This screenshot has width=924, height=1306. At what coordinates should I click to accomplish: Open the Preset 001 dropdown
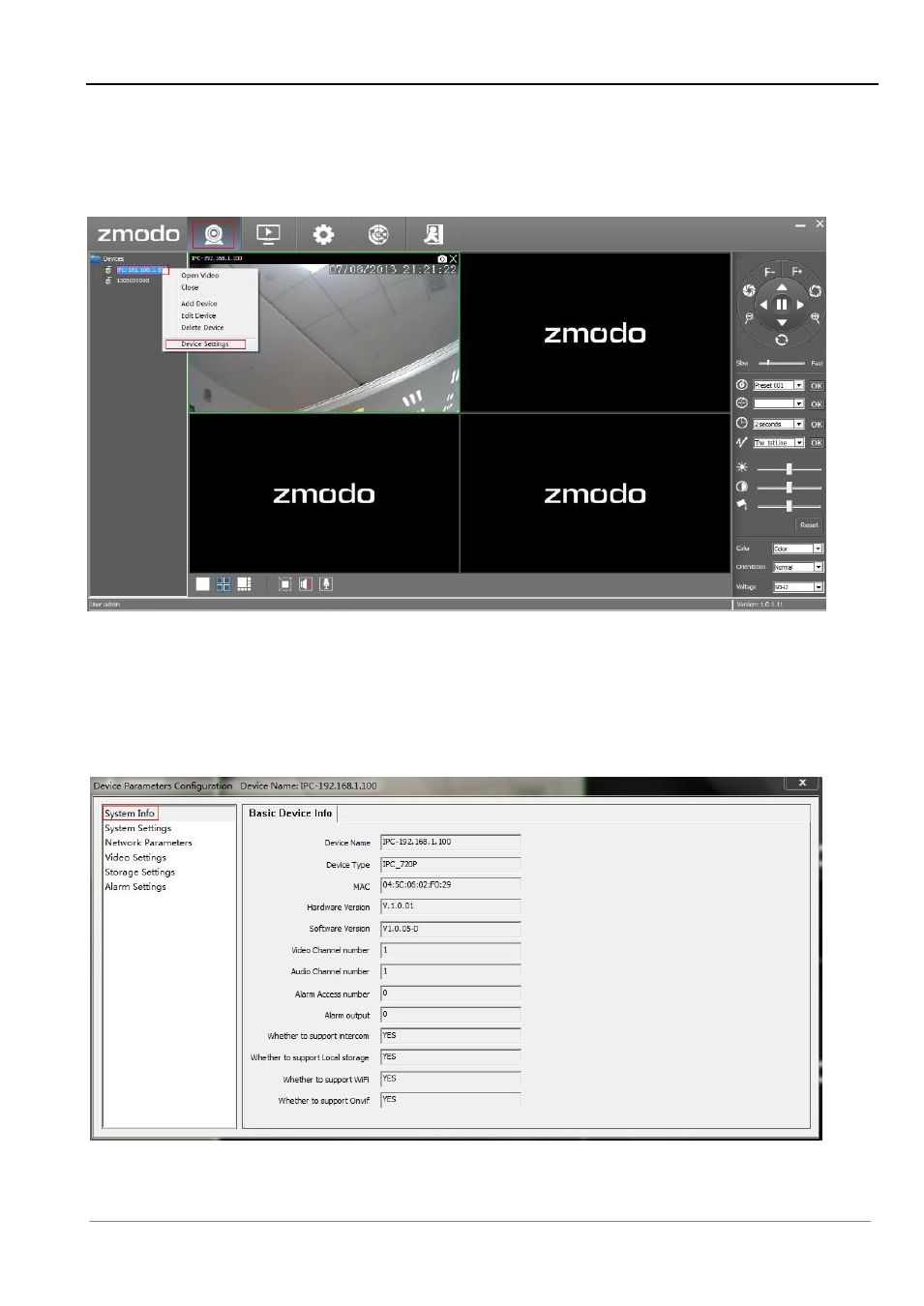tap(779, 385)
